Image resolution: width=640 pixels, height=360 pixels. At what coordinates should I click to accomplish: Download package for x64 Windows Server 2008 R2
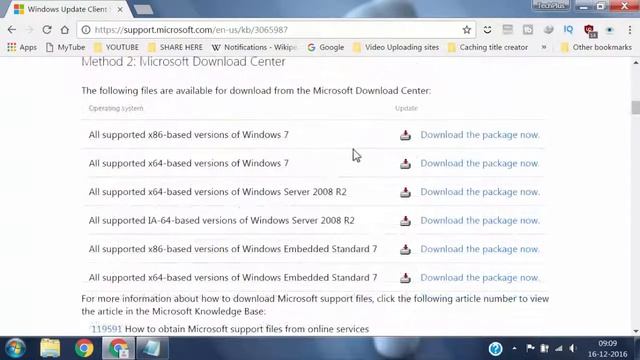[480, 192]
